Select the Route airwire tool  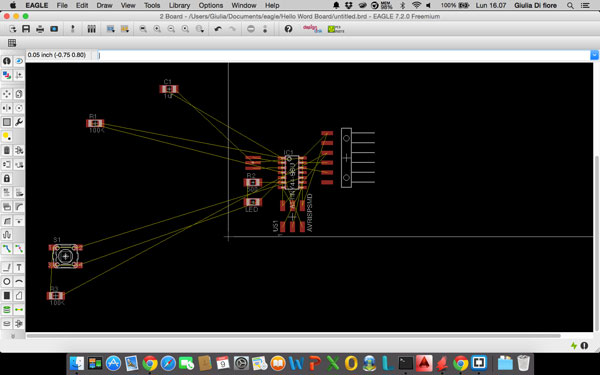pos(7,249)
